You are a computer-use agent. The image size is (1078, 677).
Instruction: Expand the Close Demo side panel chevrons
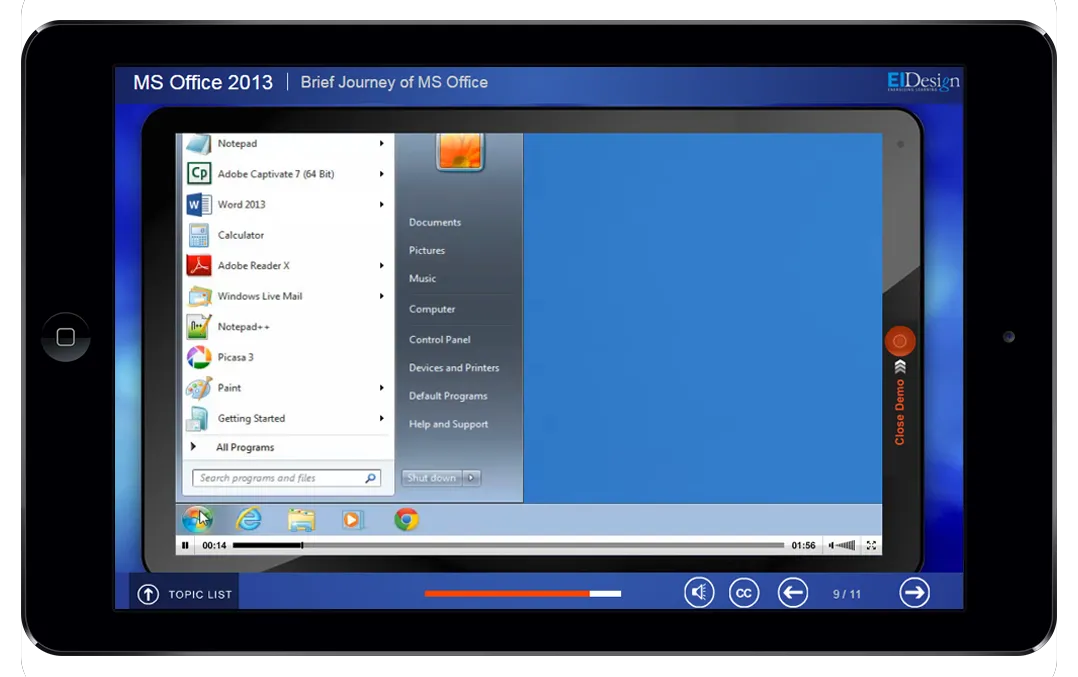tap(899, 366)
